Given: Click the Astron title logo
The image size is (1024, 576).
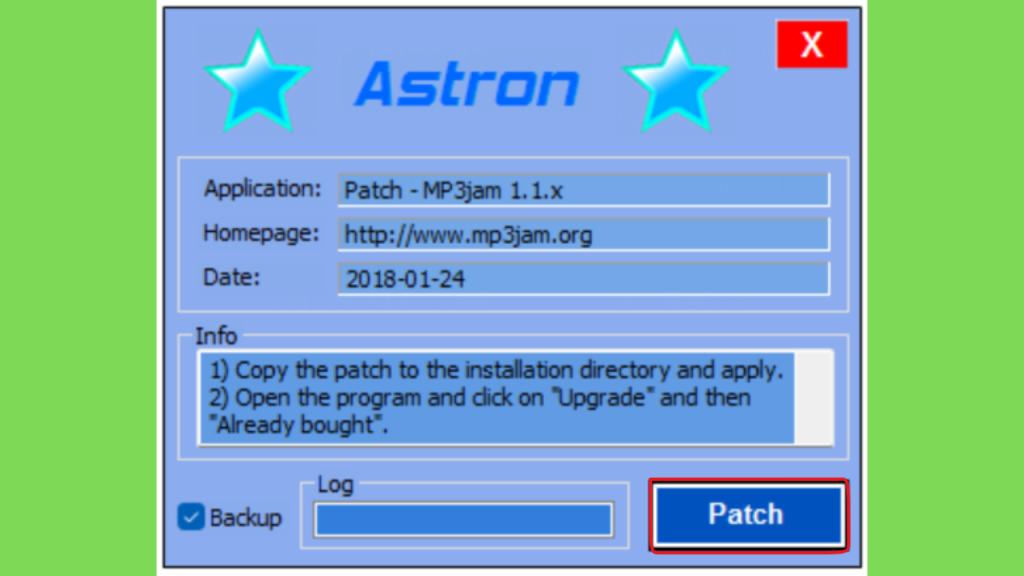Looking at the screenshot, I should pyautogui.click(x=467, y=84).
